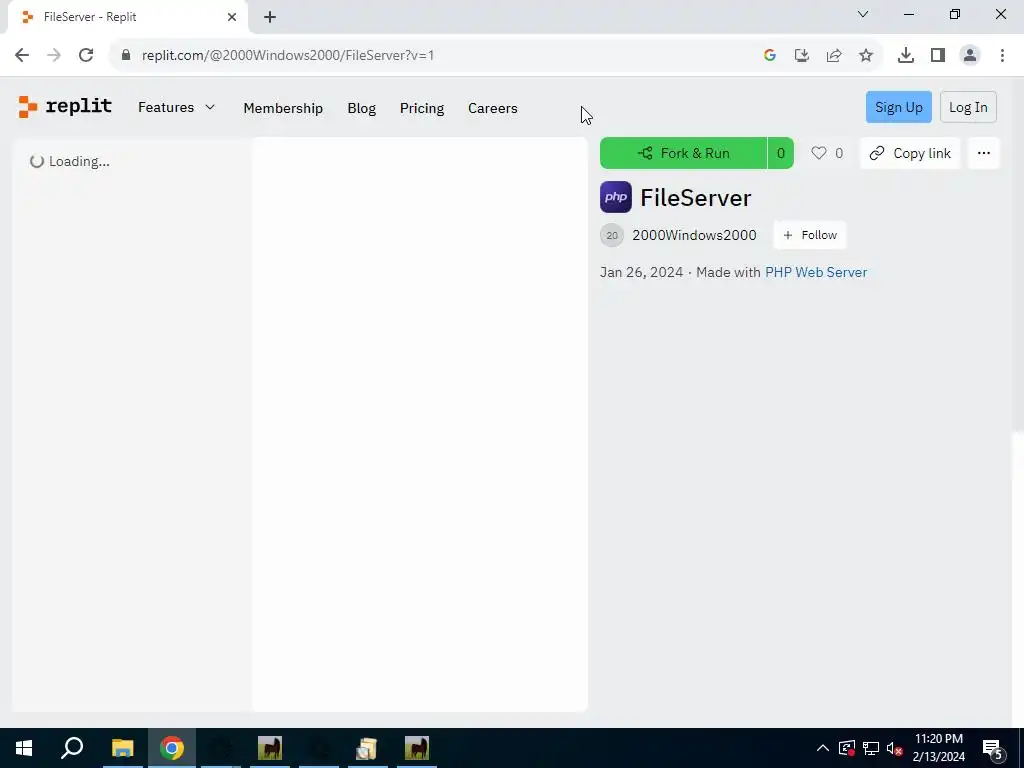Image resolution: width=1024 pixels, height=768 pixels.
Task: Open the Membership page
Action: pos(283,108)
